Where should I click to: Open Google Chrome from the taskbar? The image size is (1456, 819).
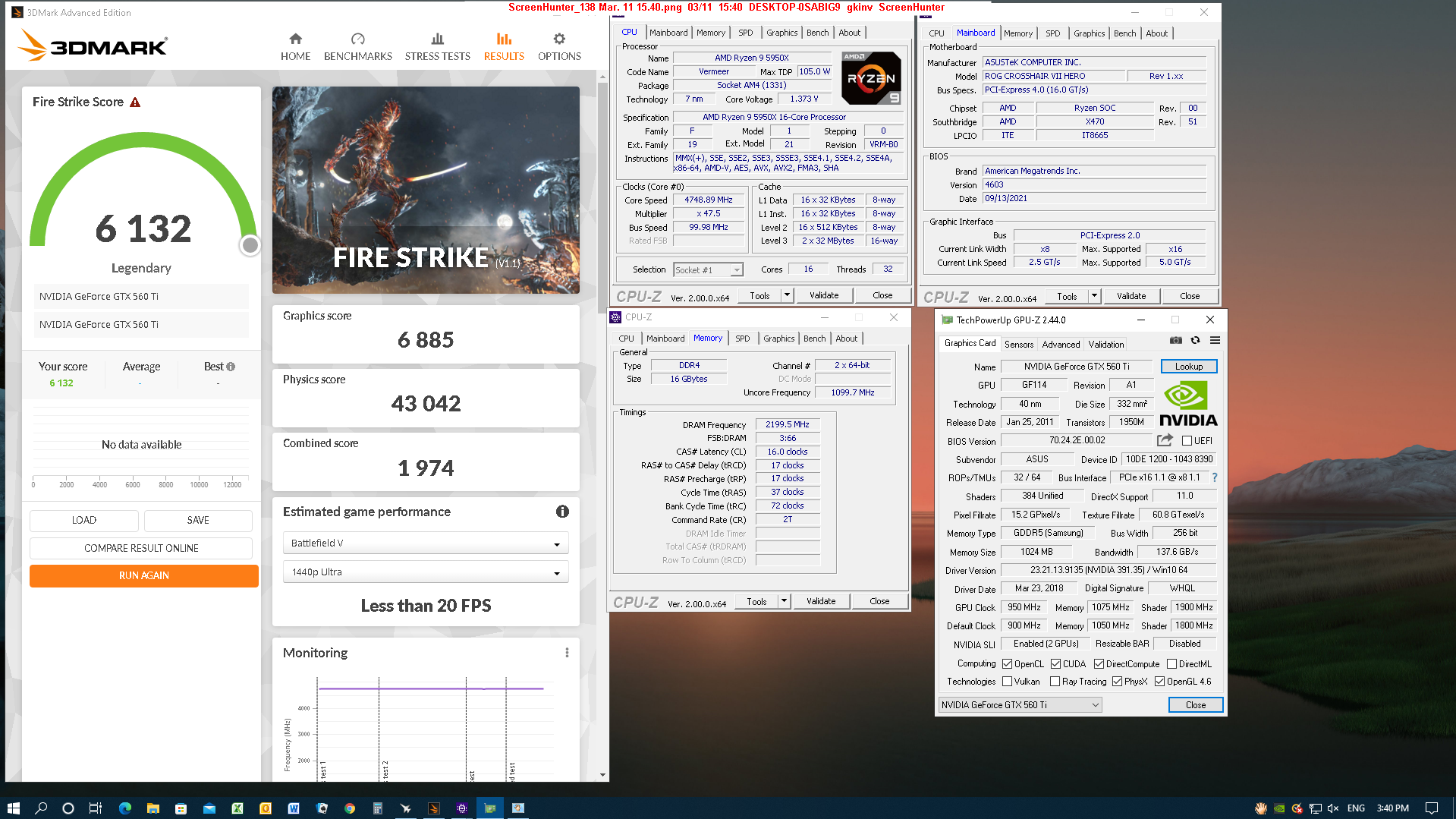(350, 808)
